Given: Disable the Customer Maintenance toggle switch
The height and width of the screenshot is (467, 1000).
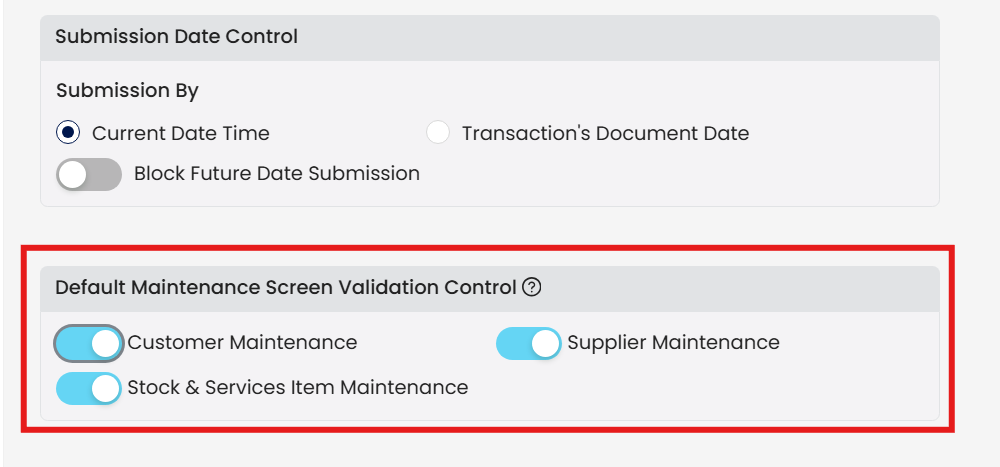Looking at the screenshot, I should pos(88,343).
